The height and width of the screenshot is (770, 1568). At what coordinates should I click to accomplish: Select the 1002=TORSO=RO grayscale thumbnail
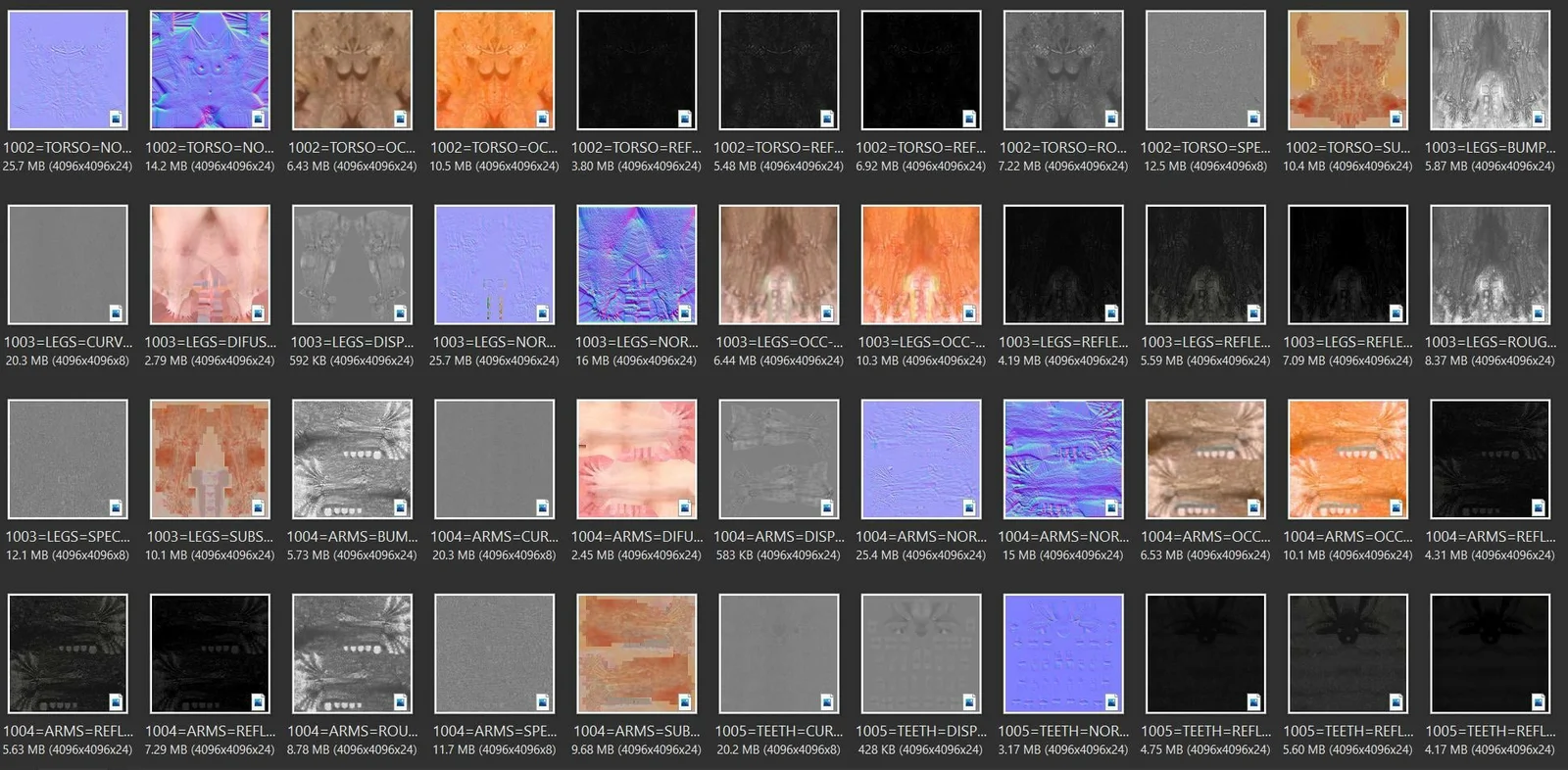[1063, 71]
